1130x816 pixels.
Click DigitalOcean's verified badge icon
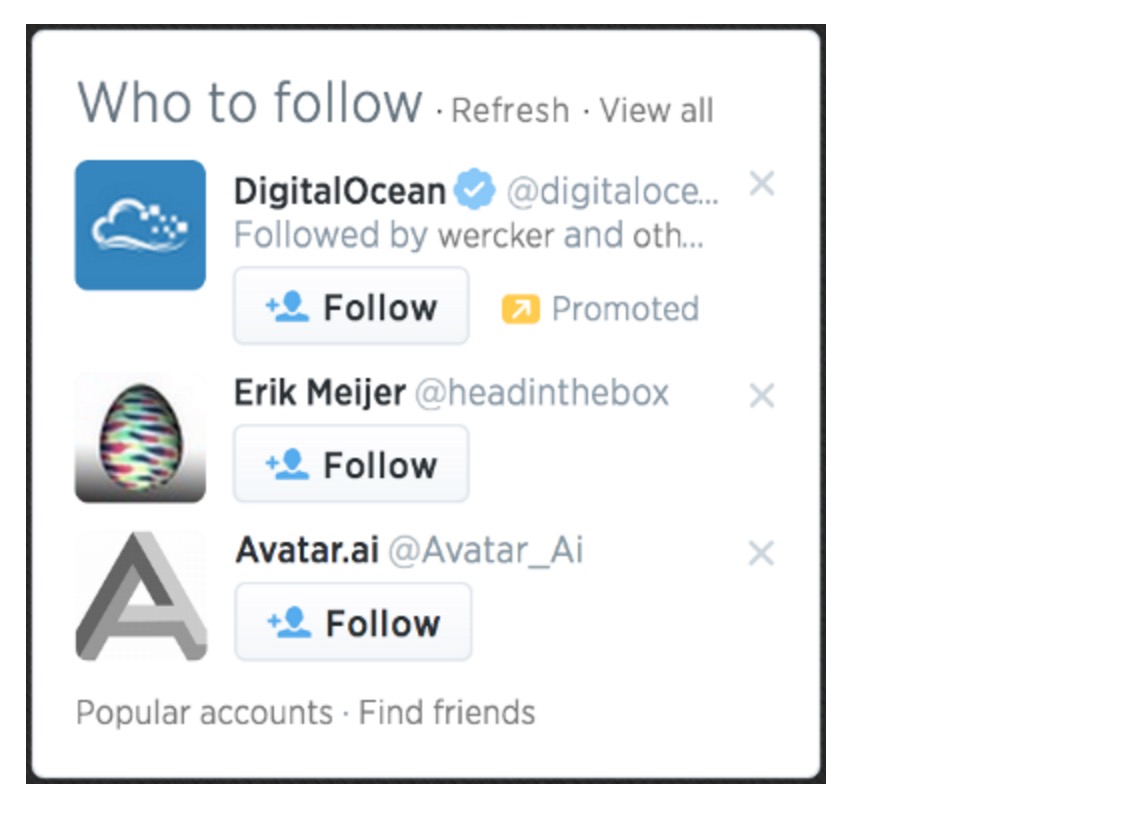pos(475,190)
